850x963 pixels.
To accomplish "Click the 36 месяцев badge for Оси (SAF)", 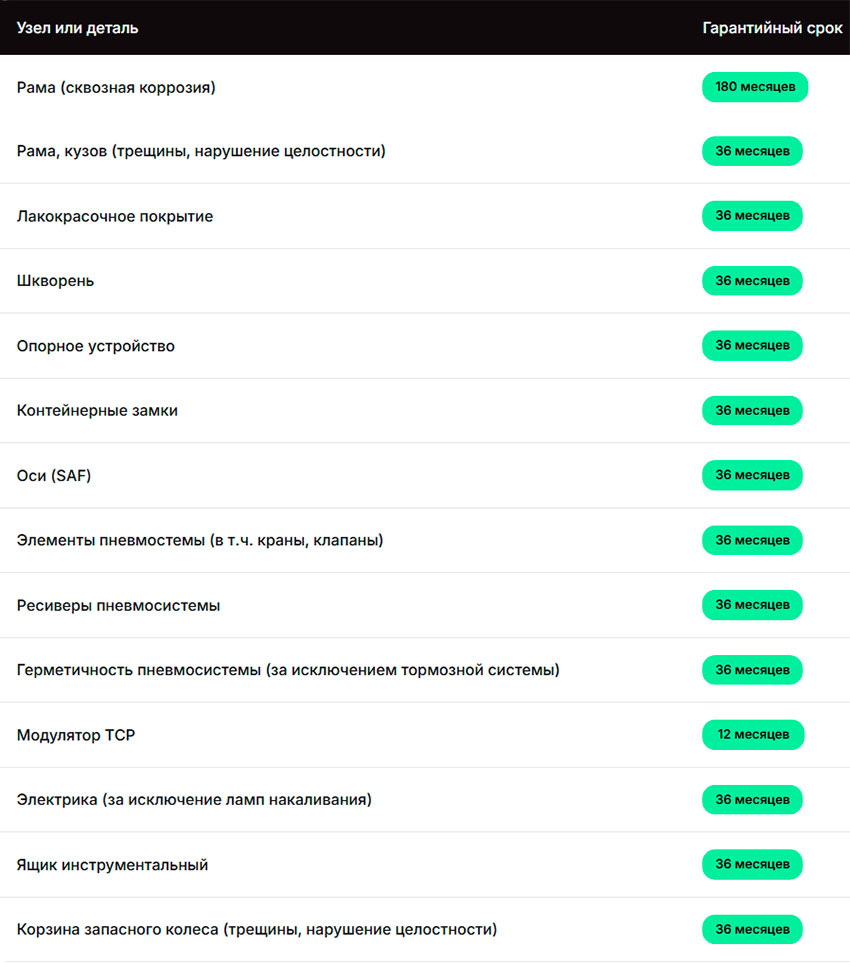I will point(752,476).
